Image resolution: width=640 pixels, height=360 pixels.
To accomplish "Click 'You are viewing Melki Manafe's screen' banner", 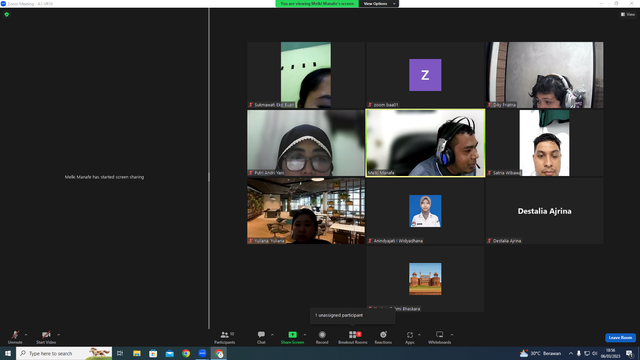I will [317, 4].
